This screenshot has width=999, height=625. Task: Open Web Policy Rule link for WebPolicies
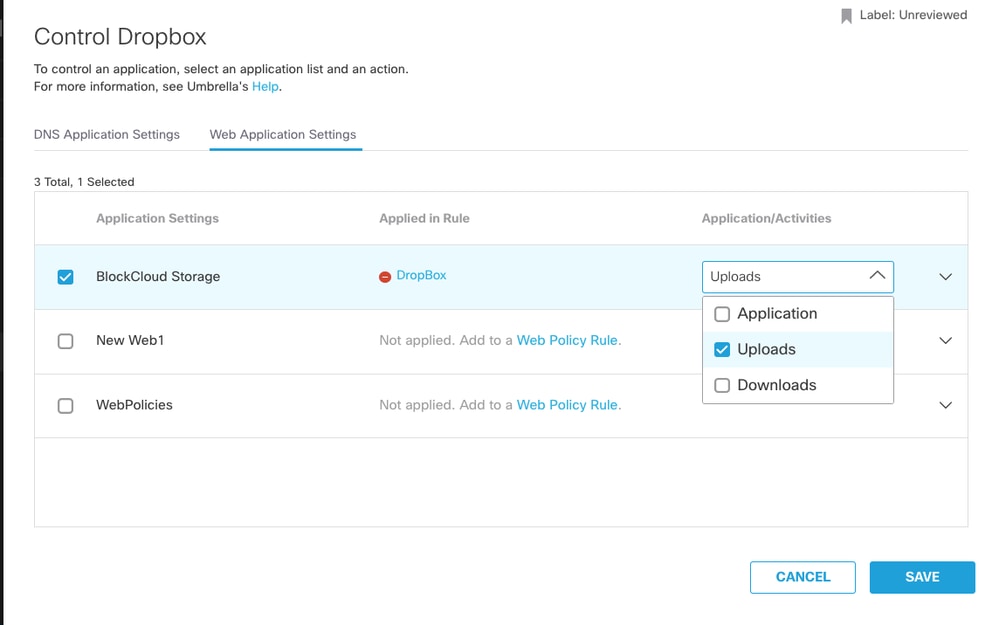(x=568, y=405)
